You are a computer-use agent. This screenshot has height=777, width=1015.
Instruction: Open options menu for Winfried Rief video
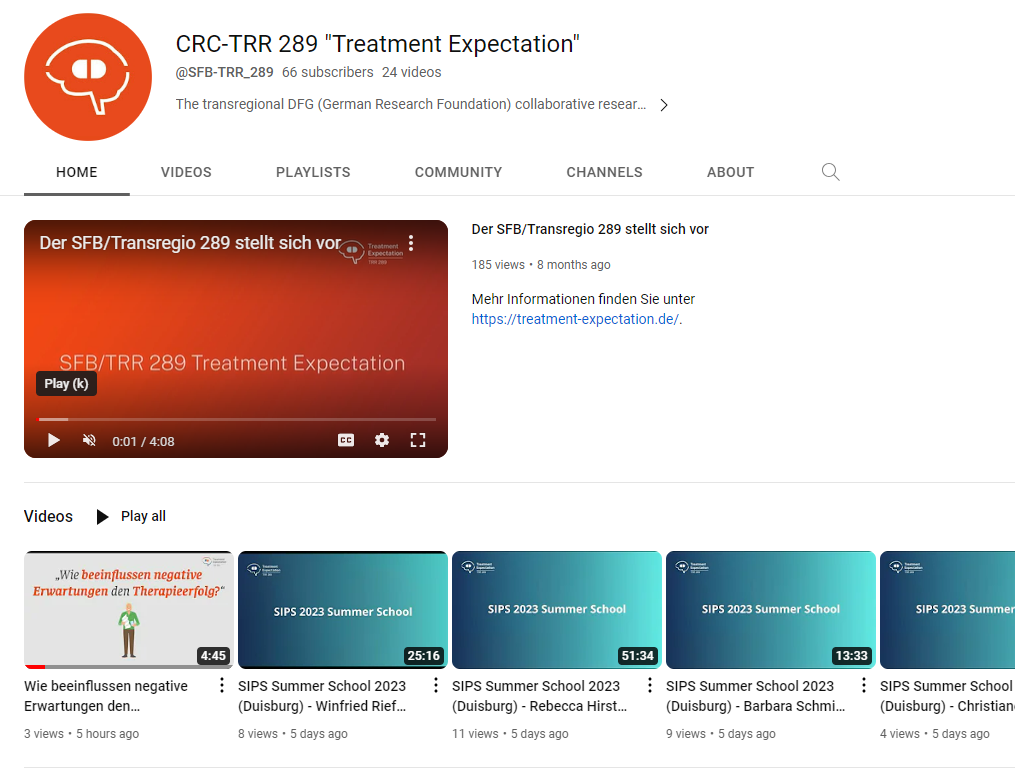coord(435,685)
